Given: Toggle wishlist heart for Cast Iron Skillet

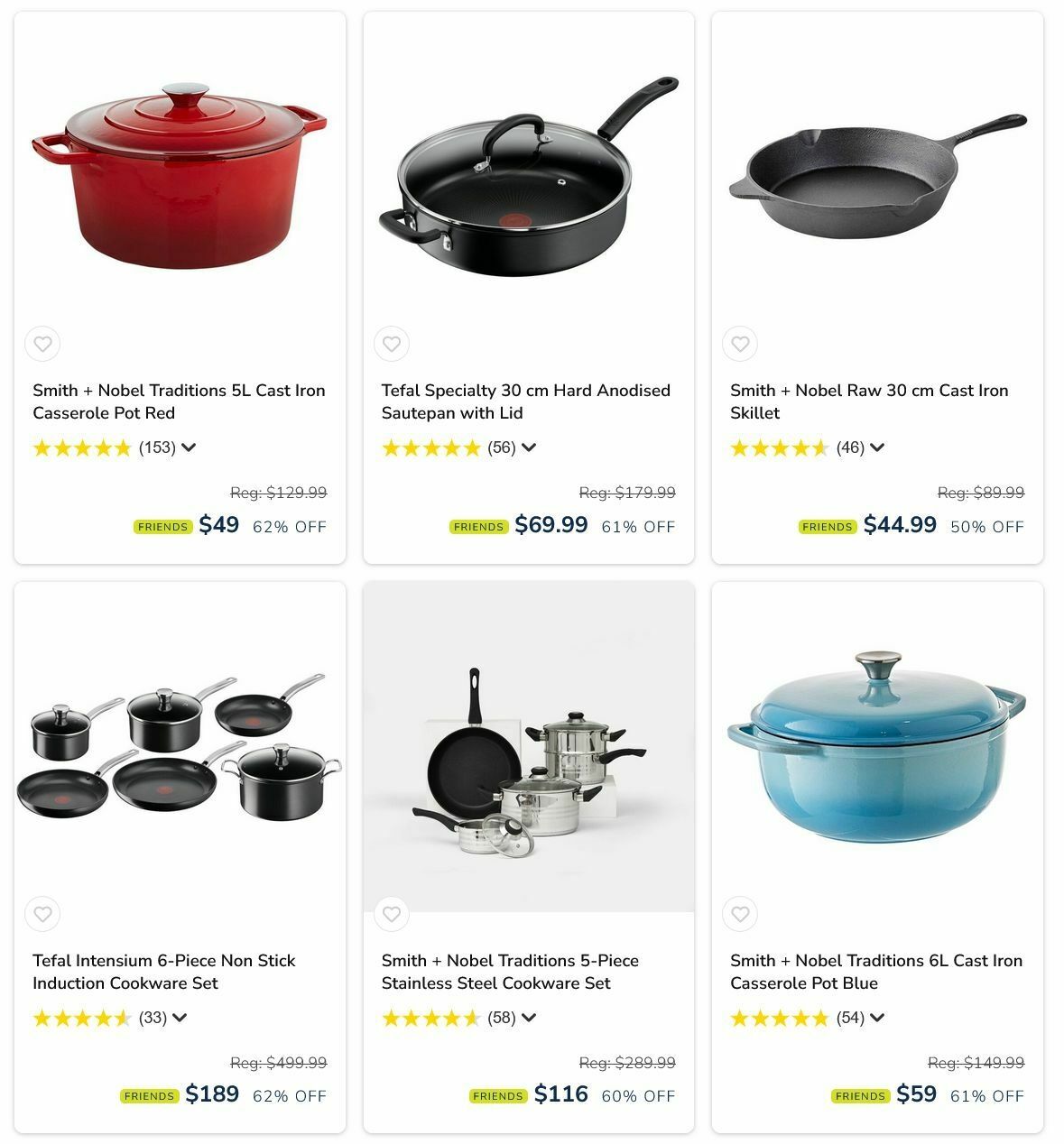Looking at the screenshot, I should 740,344.
